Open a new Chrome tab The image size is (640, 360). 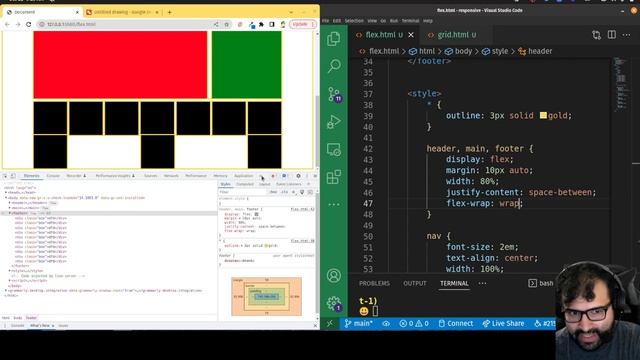click(x=169, y=12)
